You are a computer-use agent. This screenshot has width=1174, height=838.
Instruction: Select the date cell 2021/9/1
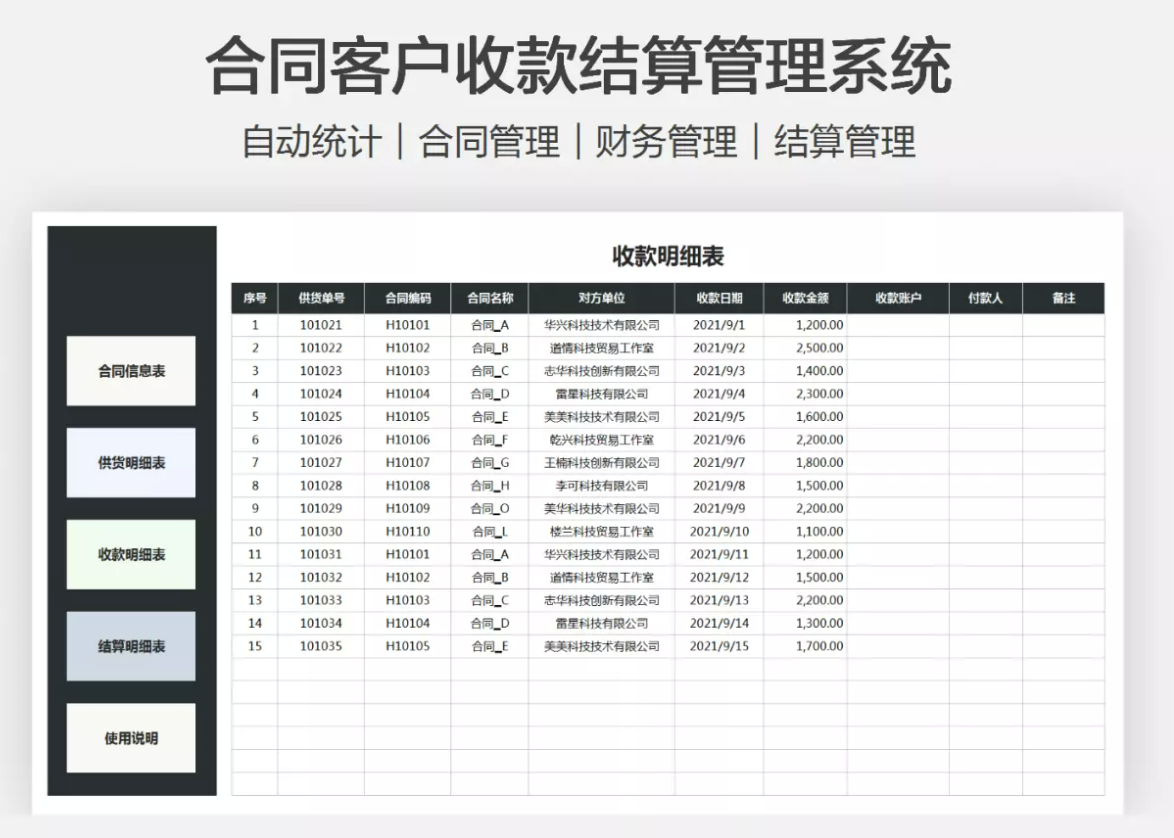[719, 325]
